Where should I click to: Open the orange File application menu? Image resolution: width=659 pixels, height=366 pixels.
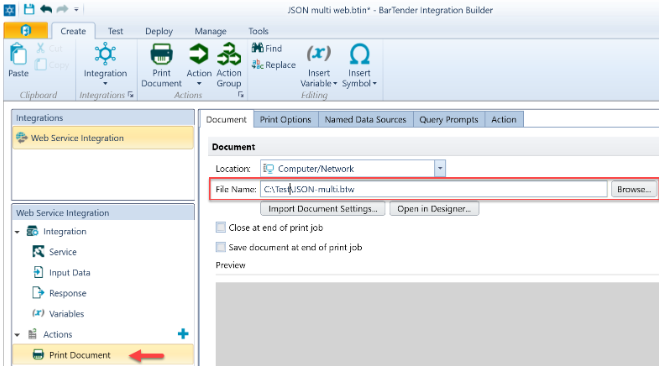click(x=26, y=30)
